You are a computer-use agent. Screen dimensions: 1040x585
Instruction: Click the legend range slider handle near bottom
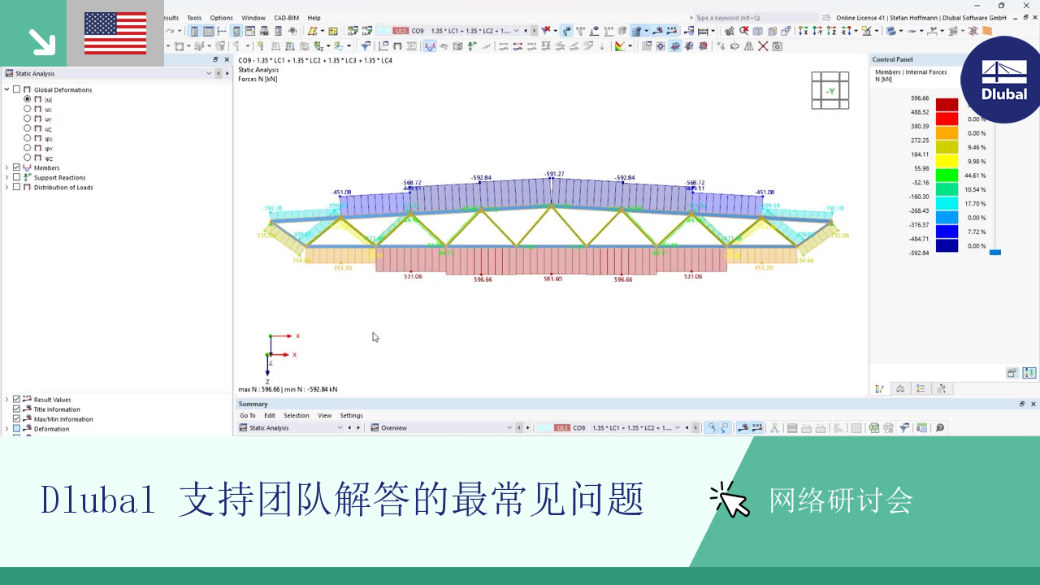pyautogui.click(x=995, y=252)
